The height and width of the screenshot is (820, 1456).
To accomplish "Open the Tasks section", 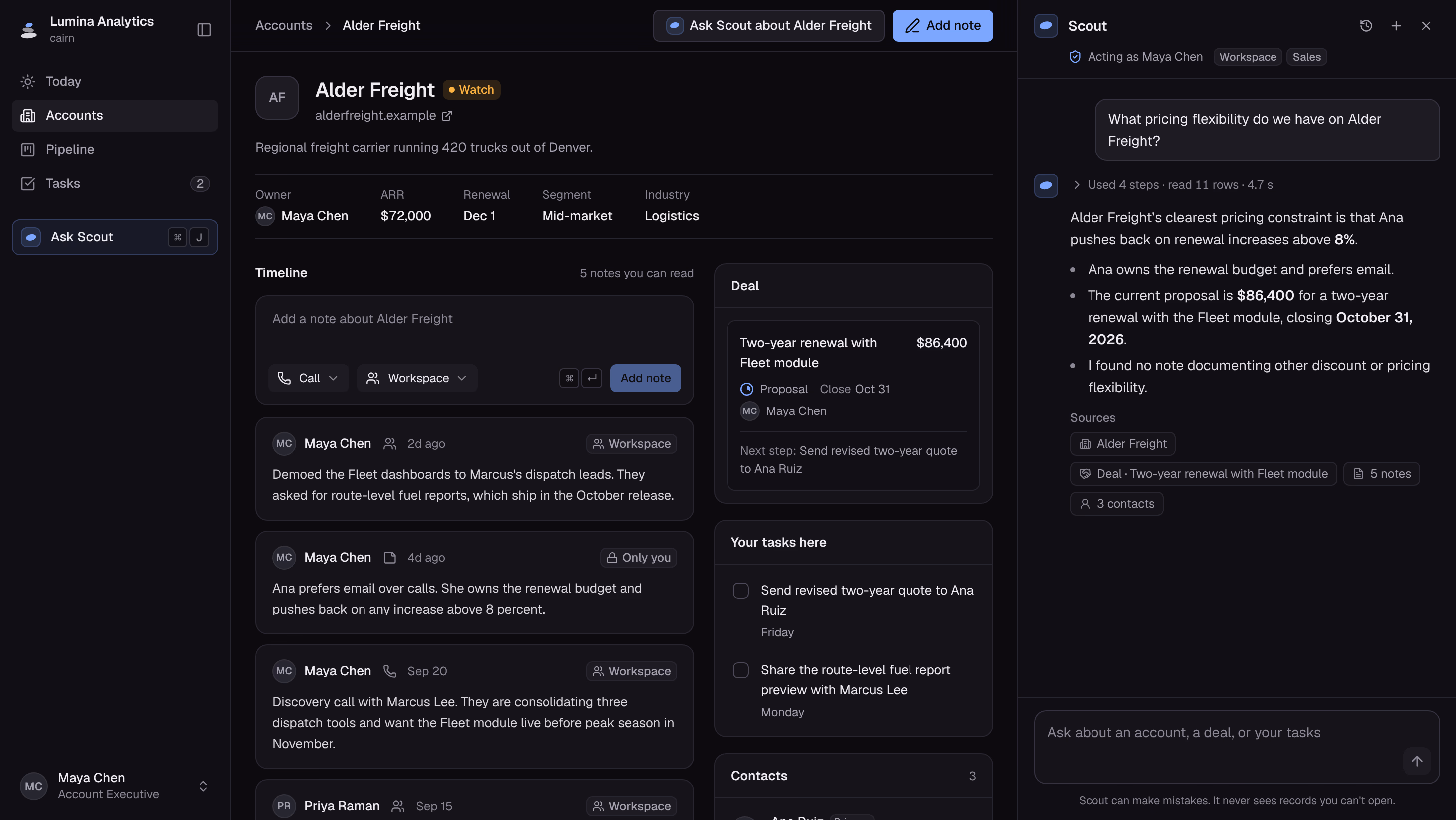I will tap(115, 183).
